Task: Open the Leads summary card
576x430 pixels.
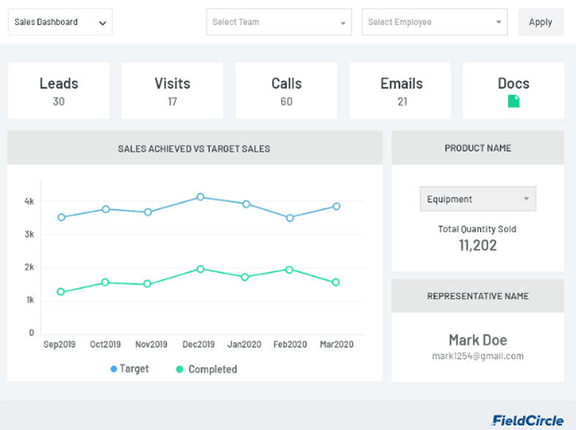Action: (59, 90)
